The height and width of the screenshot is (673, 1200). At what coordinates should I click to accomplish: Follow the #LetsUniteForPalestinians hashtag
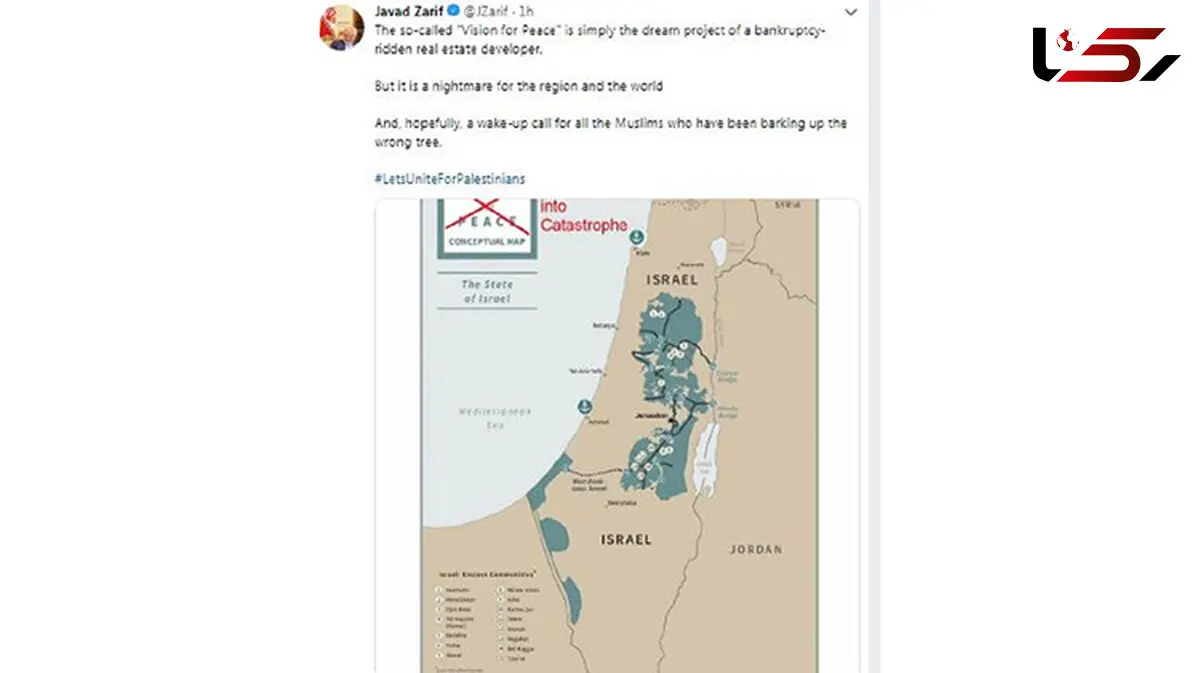[x=450, y=179]
